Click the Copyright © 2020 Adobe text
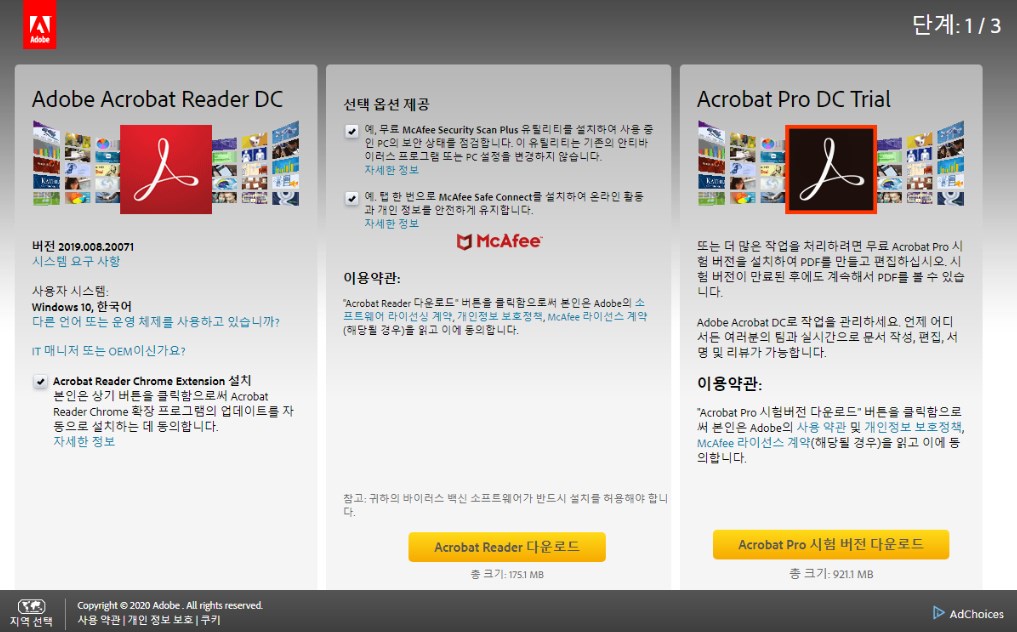The width and height of the screenshot is (1017, 632). click(170, 605)
